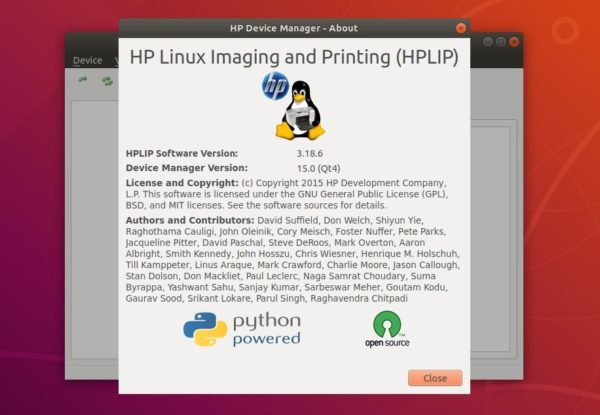Click the HPLIP version value 3.18.6

tap(310, 153)
